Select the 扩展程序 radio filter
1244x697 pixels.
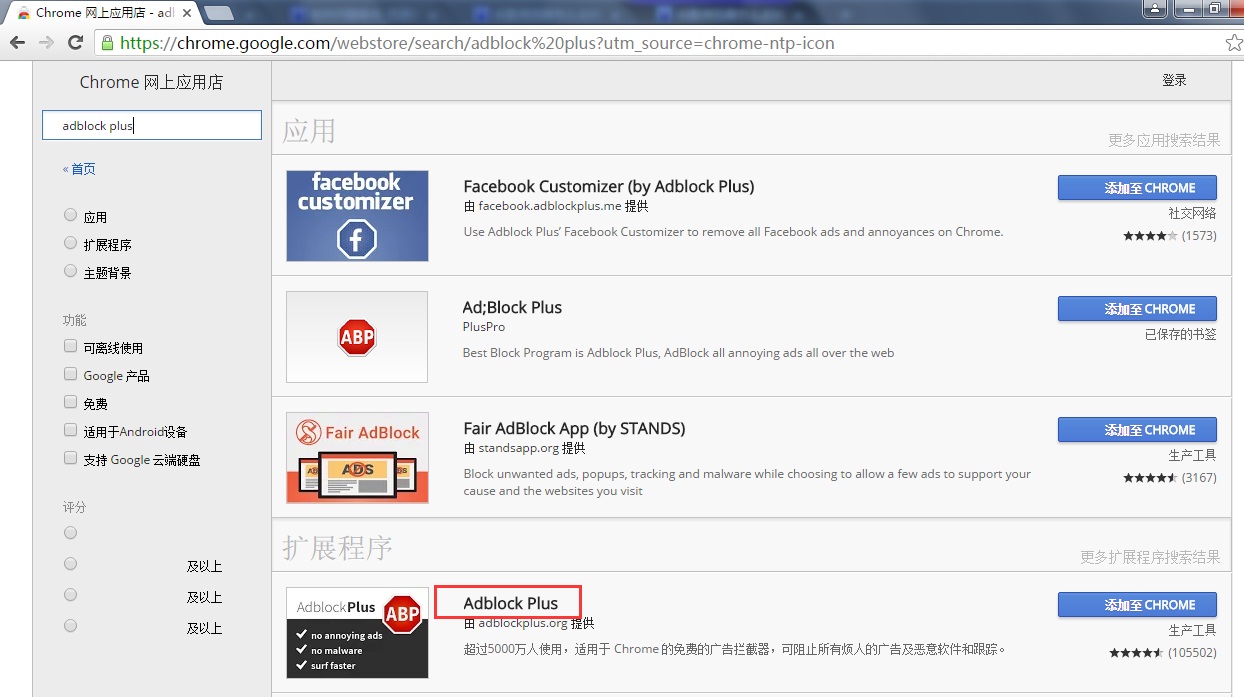point(70,243)
